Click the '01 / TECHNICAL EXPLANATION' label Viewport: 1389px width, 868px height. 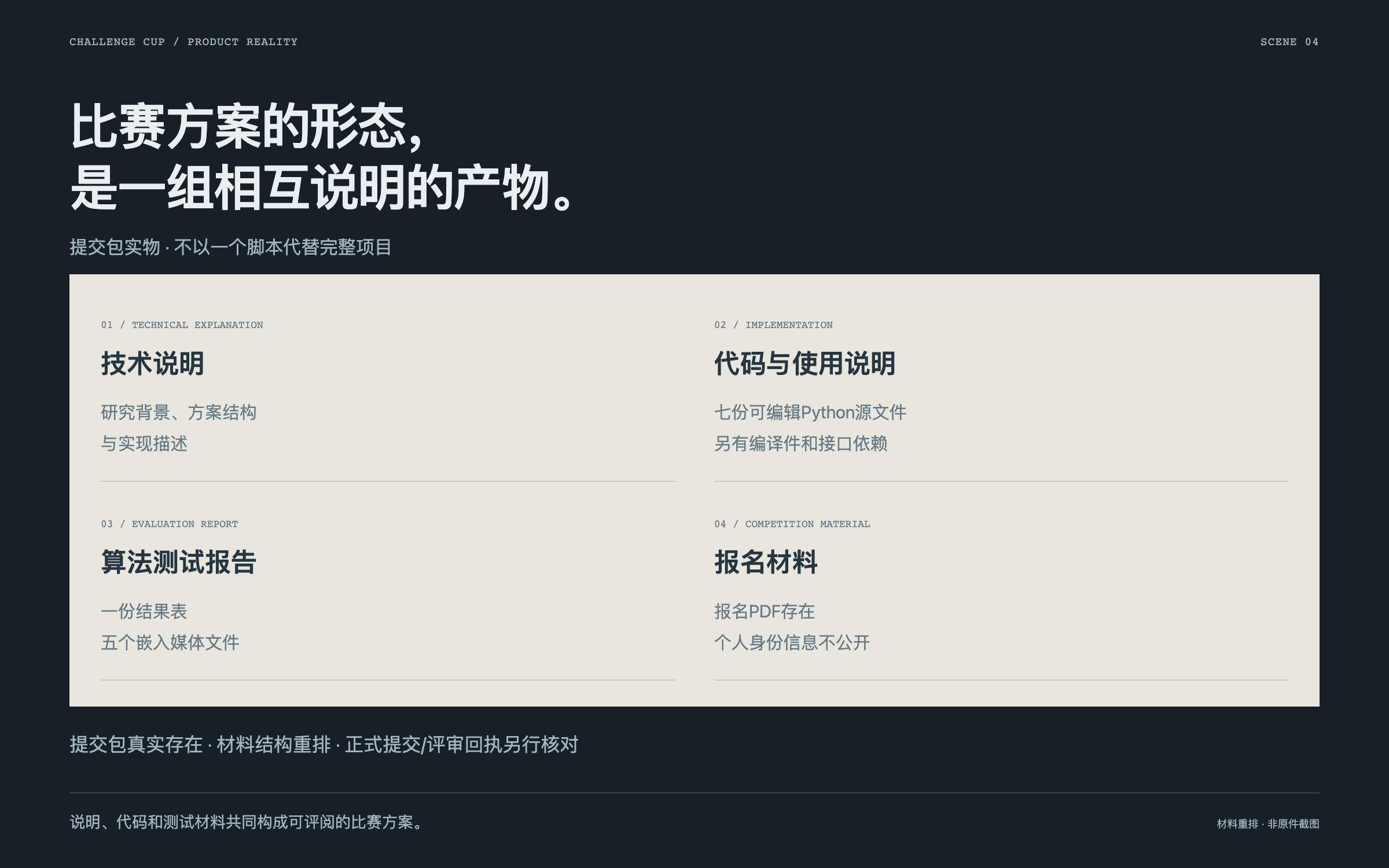[182, 325]
